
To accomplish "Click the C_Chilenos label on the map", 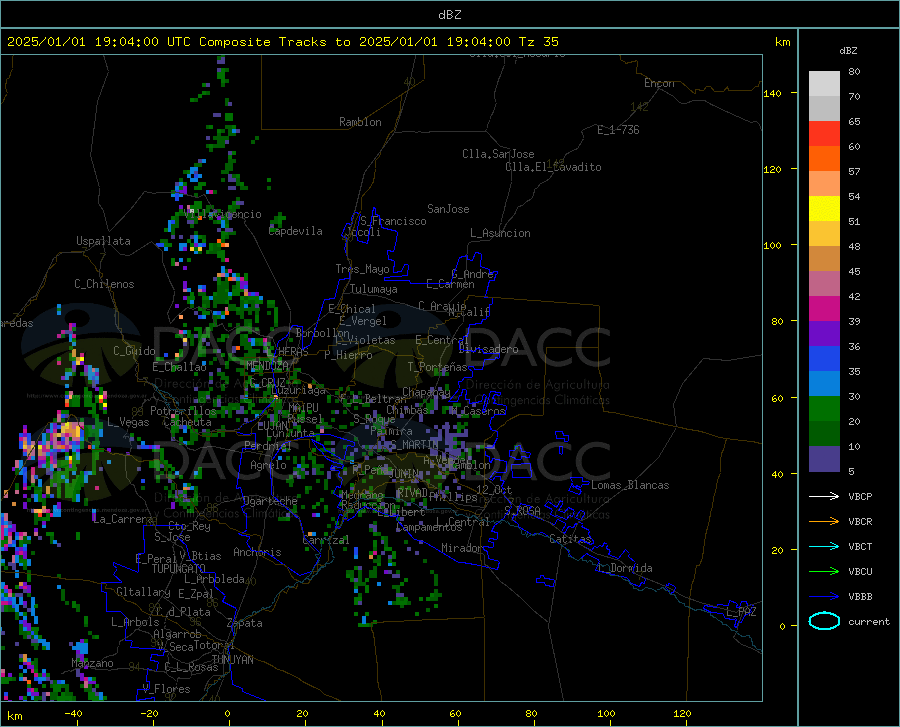I will [x=104, y=284].
